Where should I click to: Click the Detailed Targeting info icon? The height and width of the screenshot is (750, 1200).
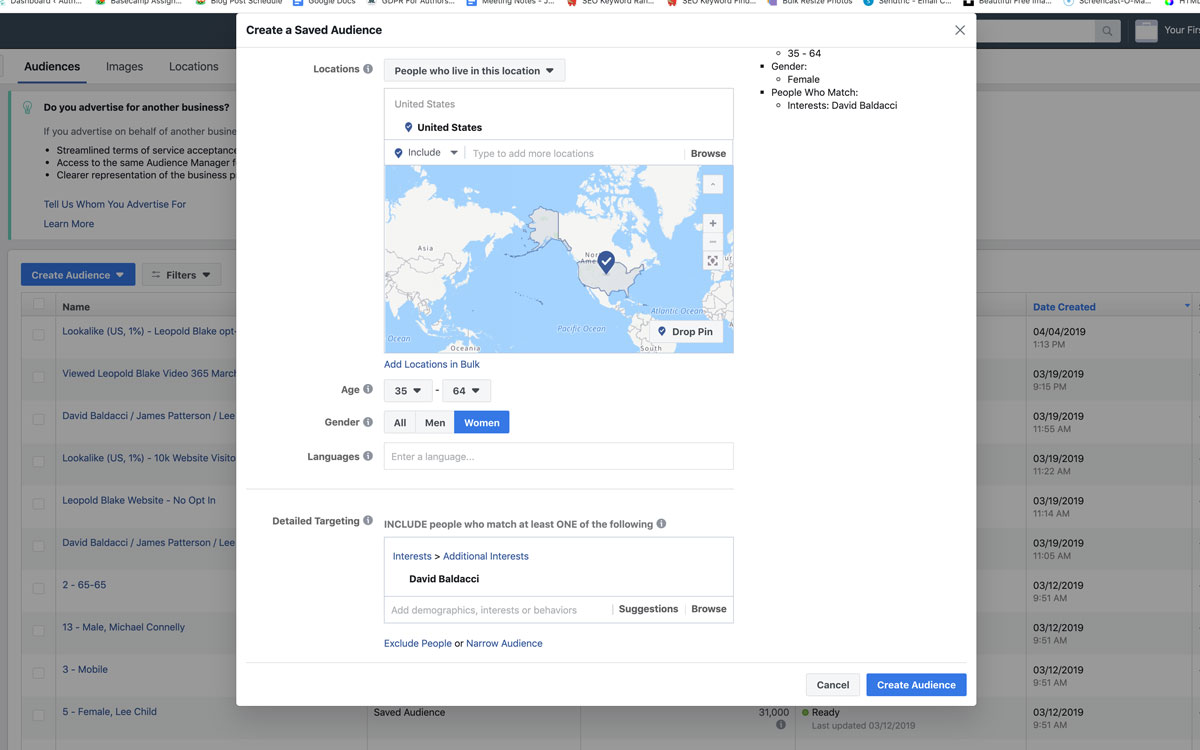click(368, 521)
